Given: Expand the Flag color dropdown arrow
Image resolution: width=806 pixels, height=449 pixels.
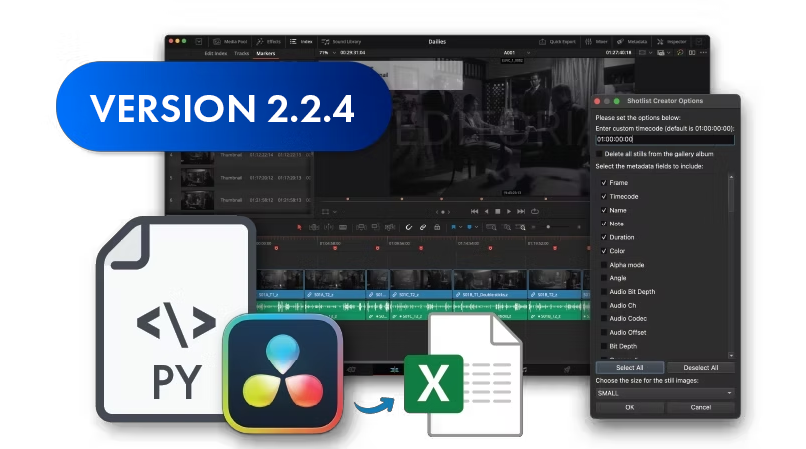Looking at the screenshot, I should coord(461,227).
